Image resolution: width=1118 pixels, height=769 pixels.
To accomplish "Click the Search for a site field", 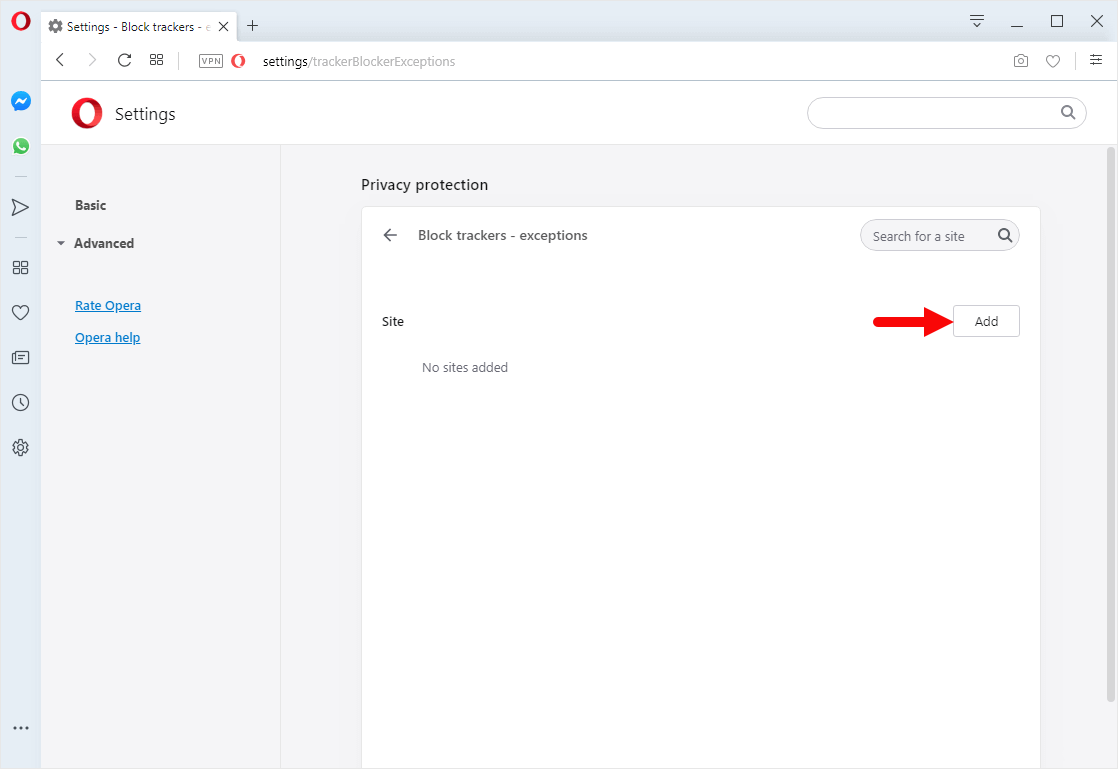I will pyautogui.click(x=940, y=235).
